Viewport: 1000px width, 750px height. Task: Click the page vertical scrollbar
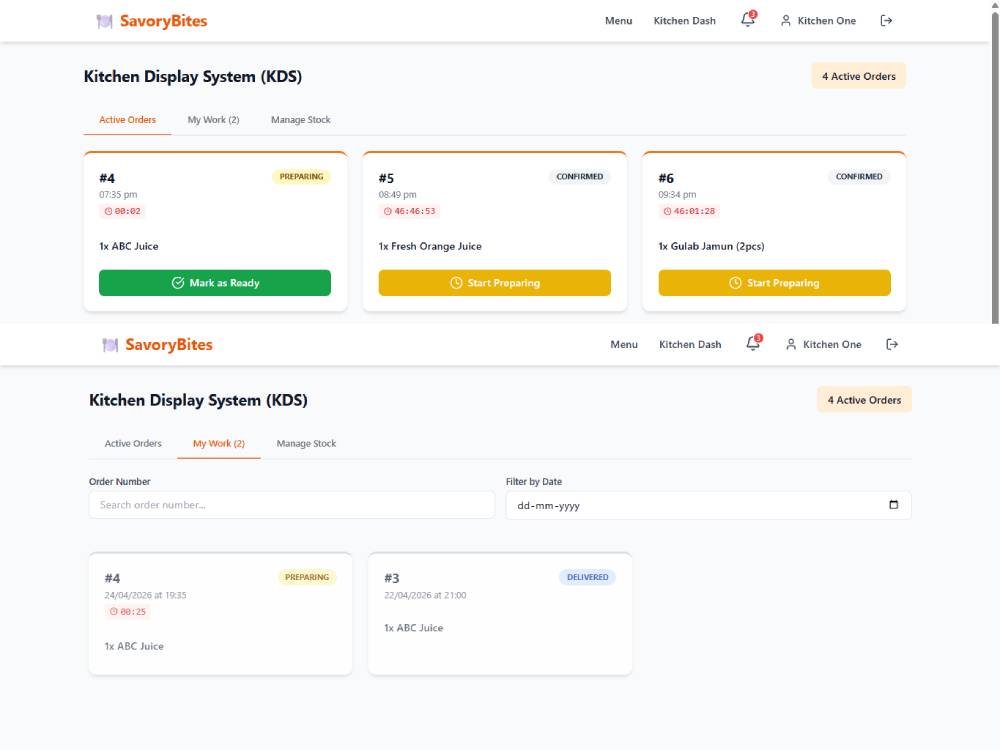click(x=995, y=166)
